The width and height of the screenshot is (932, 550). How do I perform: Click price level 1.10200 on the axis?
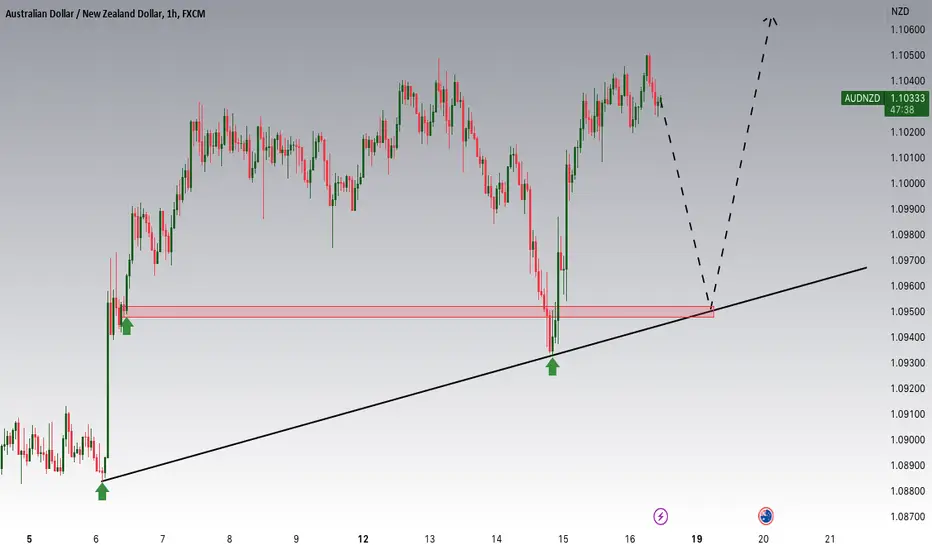click(x=907, y=132)
